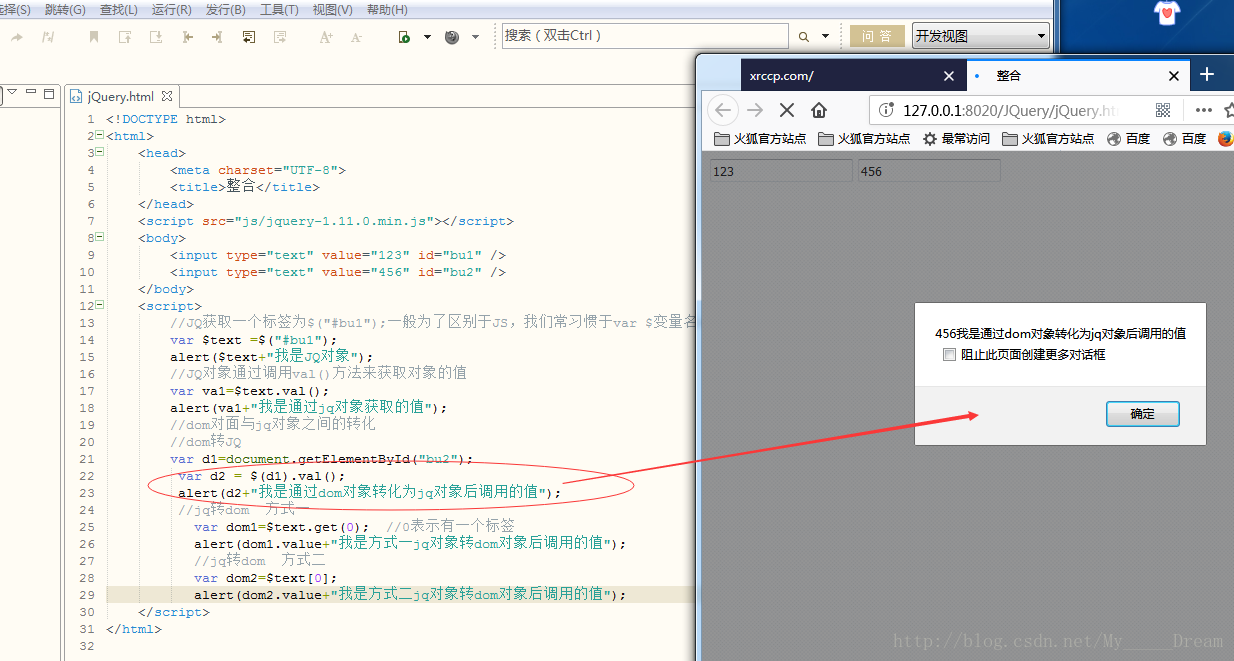Image resolution: width=1234 pixels, height=661 pixels.
Task: Click the jquery-1.11.0.min.js script src line
Action: (325, 221)
